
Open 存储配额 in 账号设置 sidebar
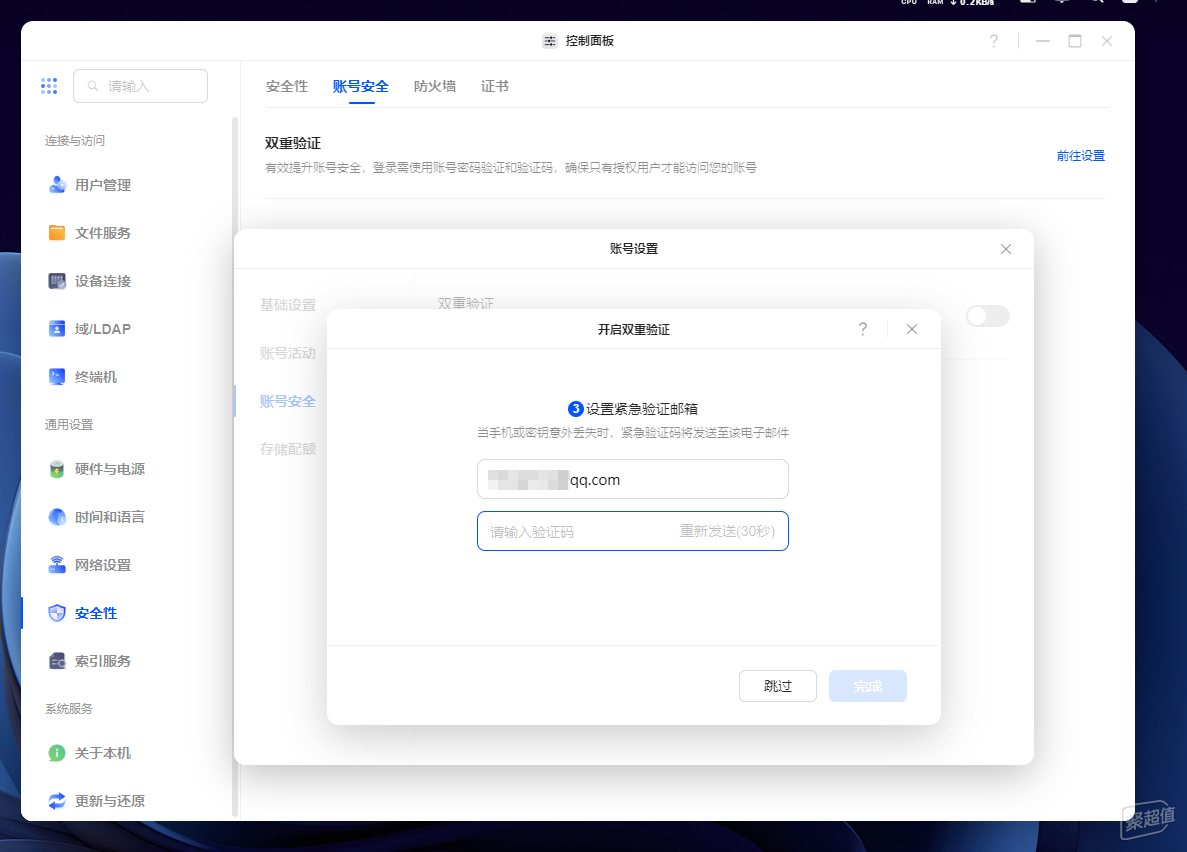point(288,449)
